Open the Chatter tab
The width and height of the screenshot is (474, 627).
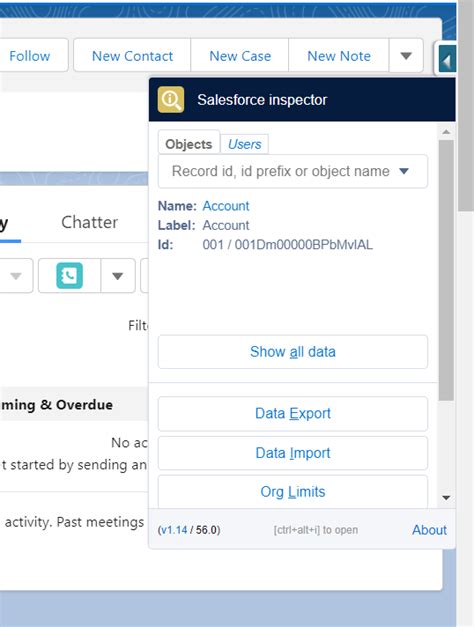coord(90,222)
